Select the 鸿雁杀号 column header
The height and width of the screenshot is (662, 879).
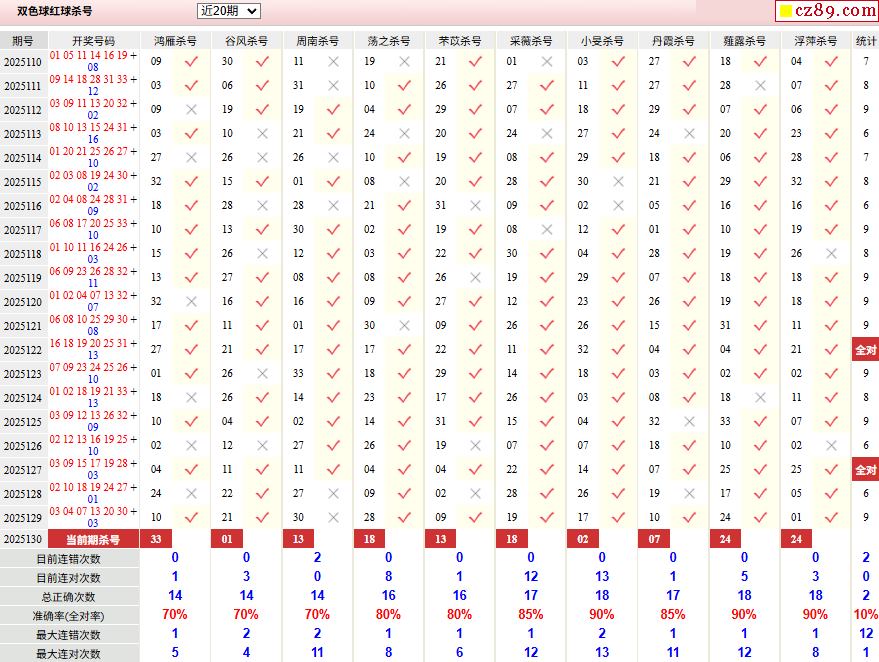click(175, 41)
